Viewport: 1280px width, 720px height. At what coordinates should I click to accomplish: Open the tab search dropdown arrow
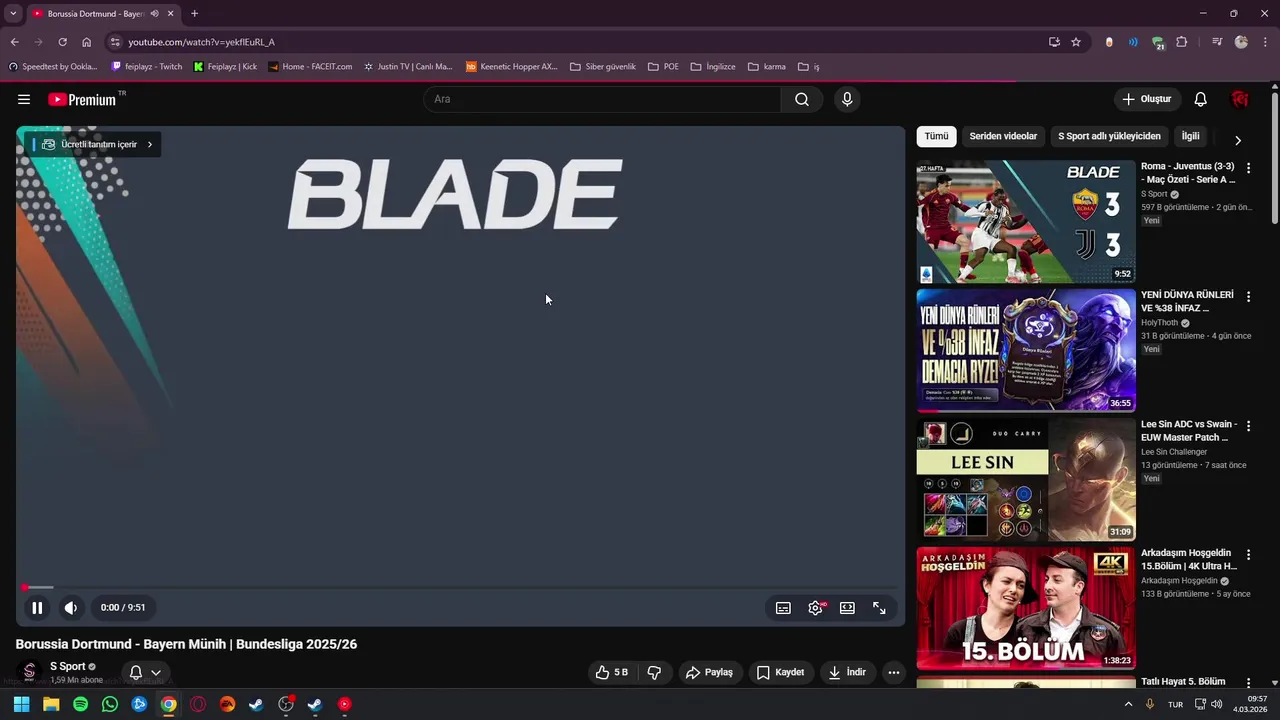(13, 13)
